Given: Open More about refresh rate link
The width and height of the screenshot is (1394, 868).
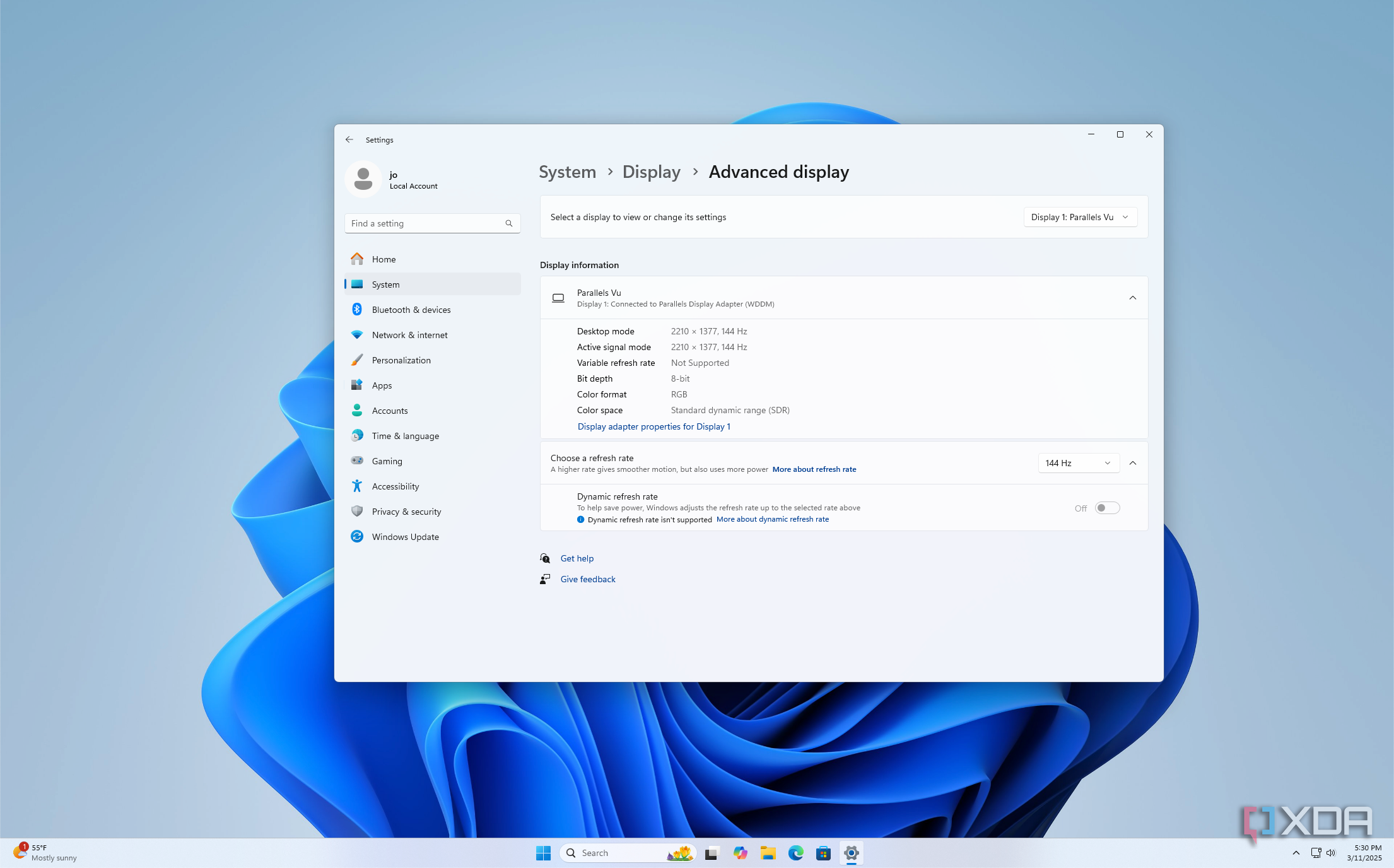Looking at the screenshot, I should point(814,469).
